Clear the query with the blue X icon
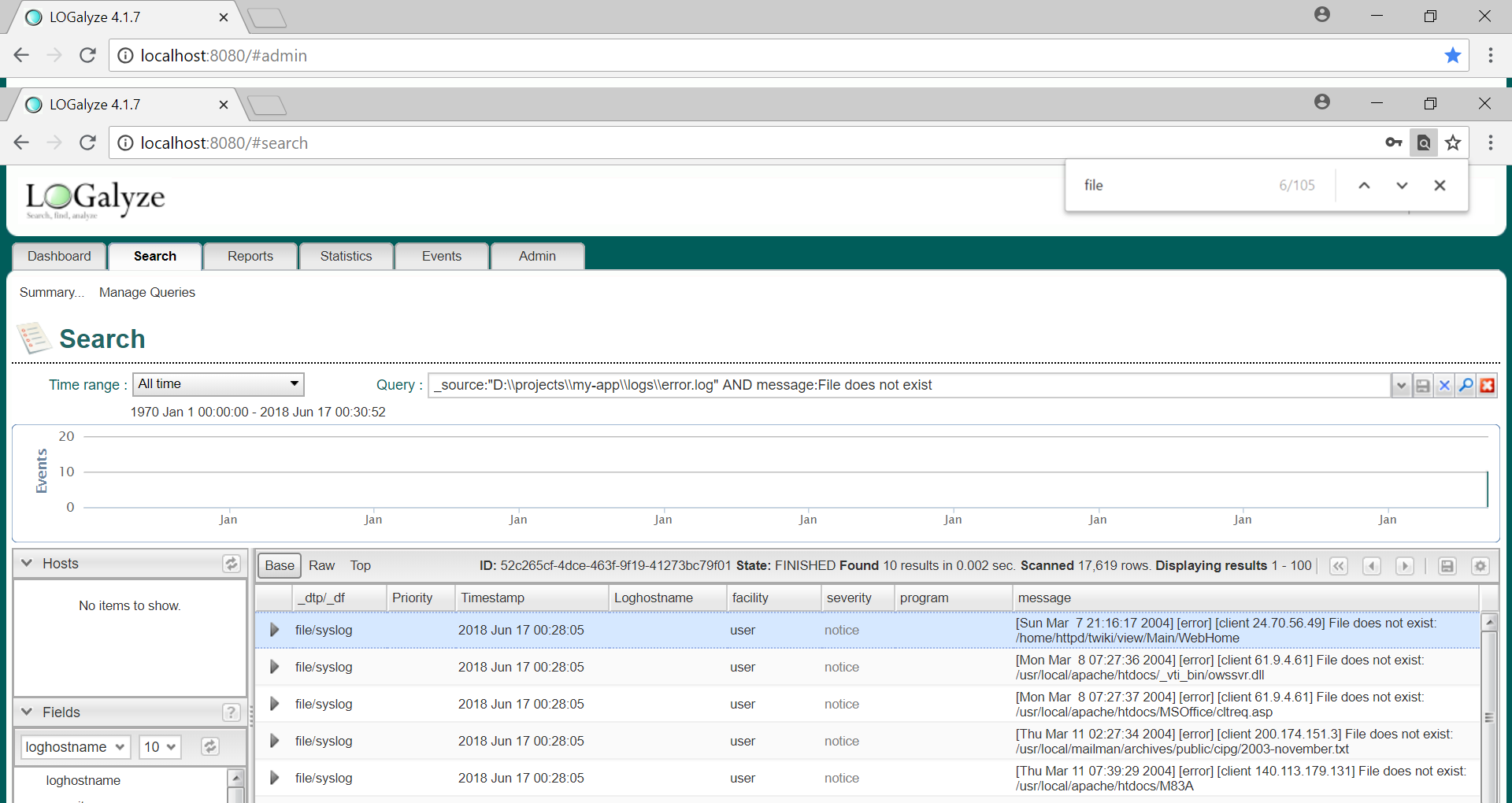The width and height of the screenshot is (1512, 803). point(1444,385)
